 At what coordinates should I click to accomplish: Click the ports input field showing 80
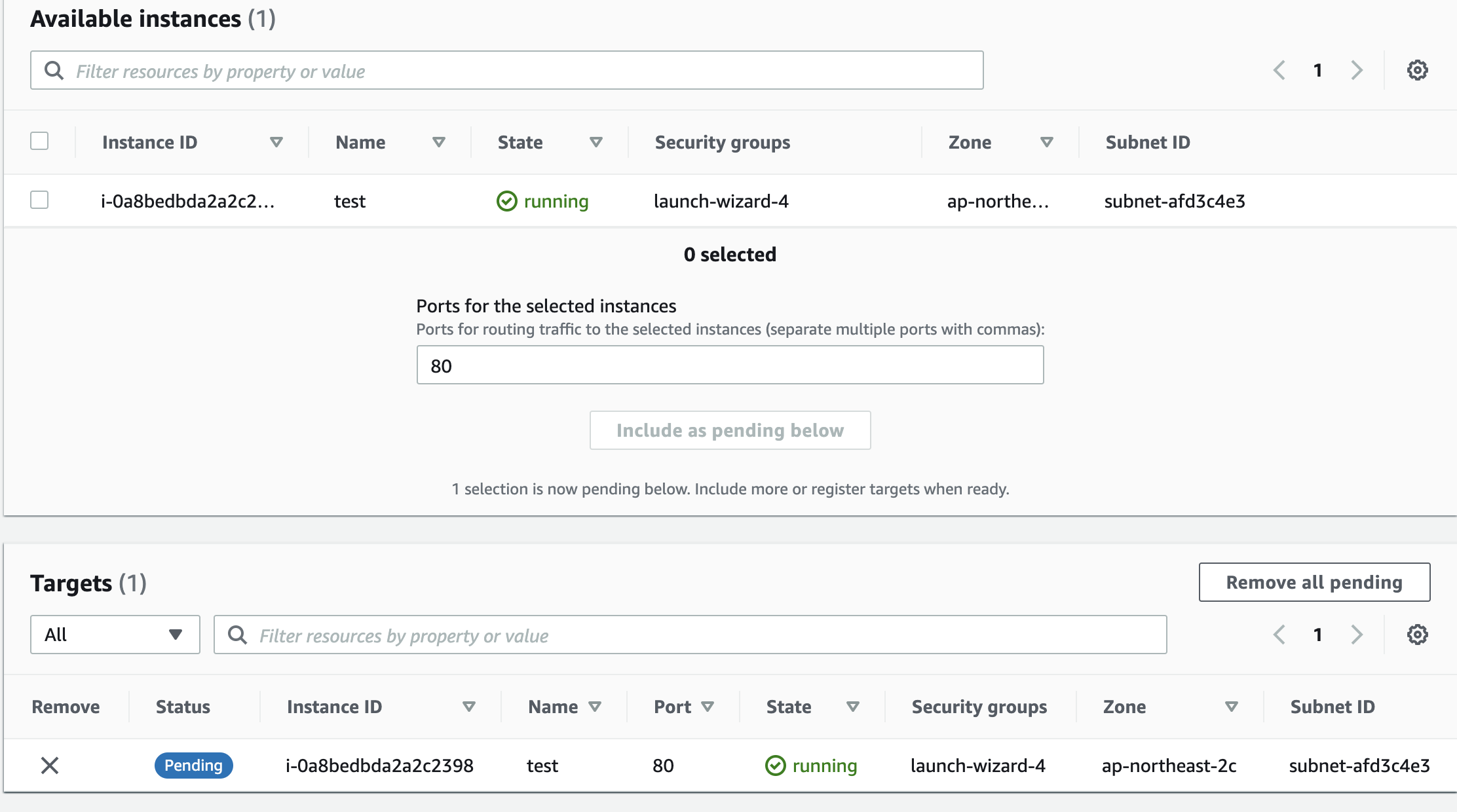(730, 365)
